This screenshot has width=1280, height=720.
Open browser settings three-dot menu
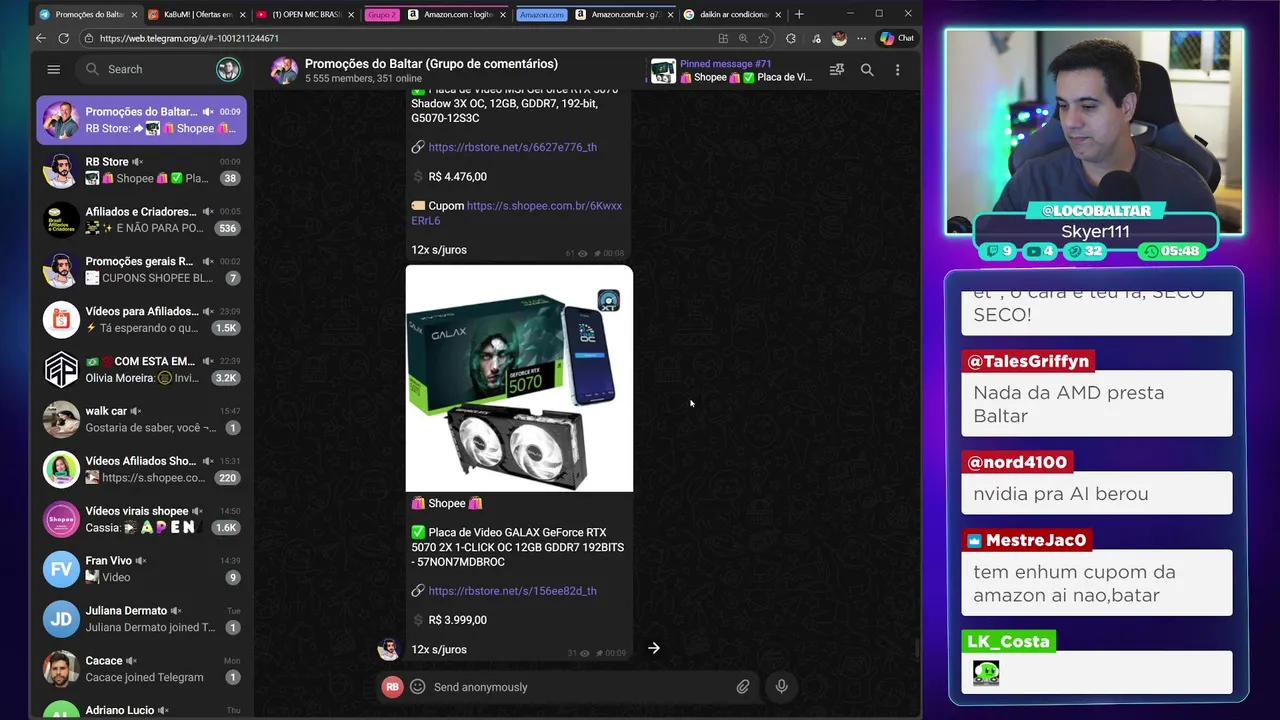tap(861, 38)
